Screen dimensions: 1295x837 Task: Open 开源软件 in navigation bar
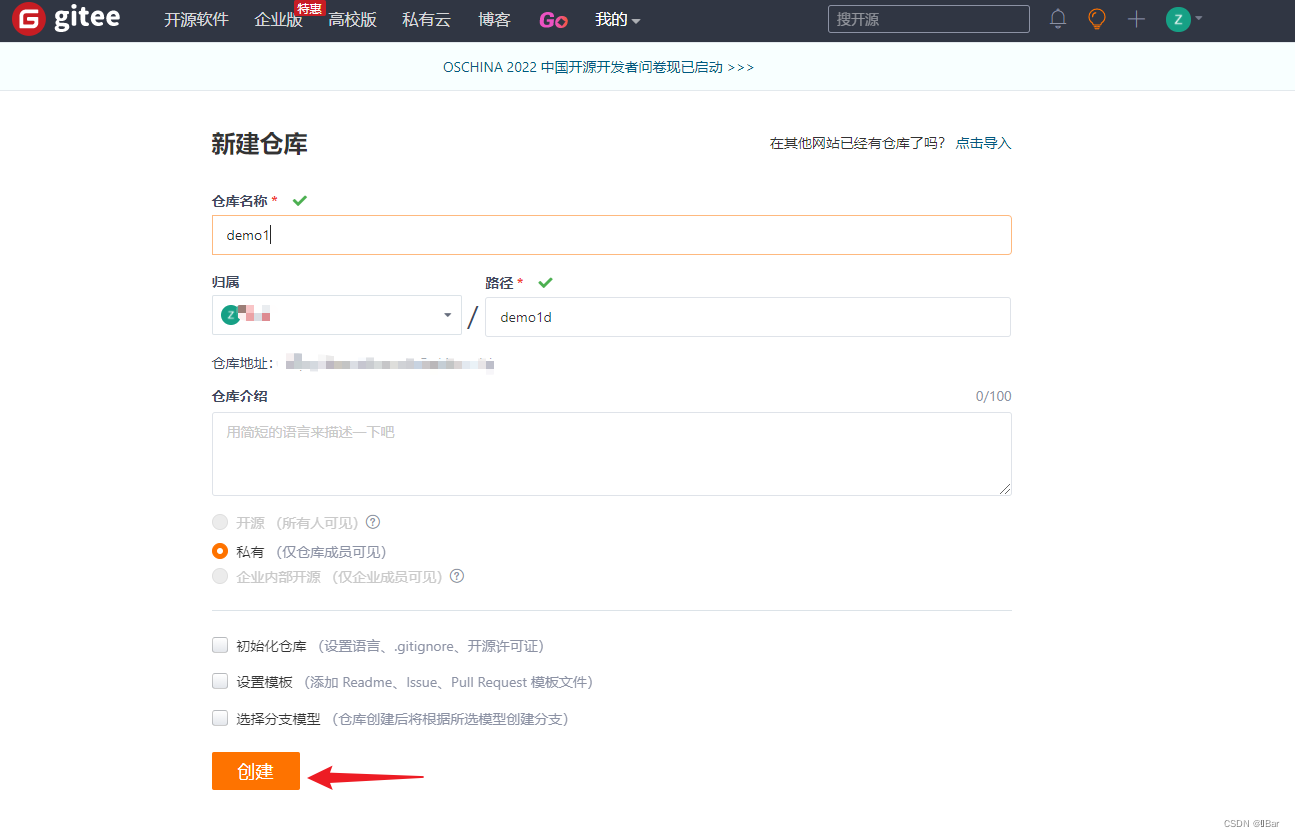tap(196, 20)
